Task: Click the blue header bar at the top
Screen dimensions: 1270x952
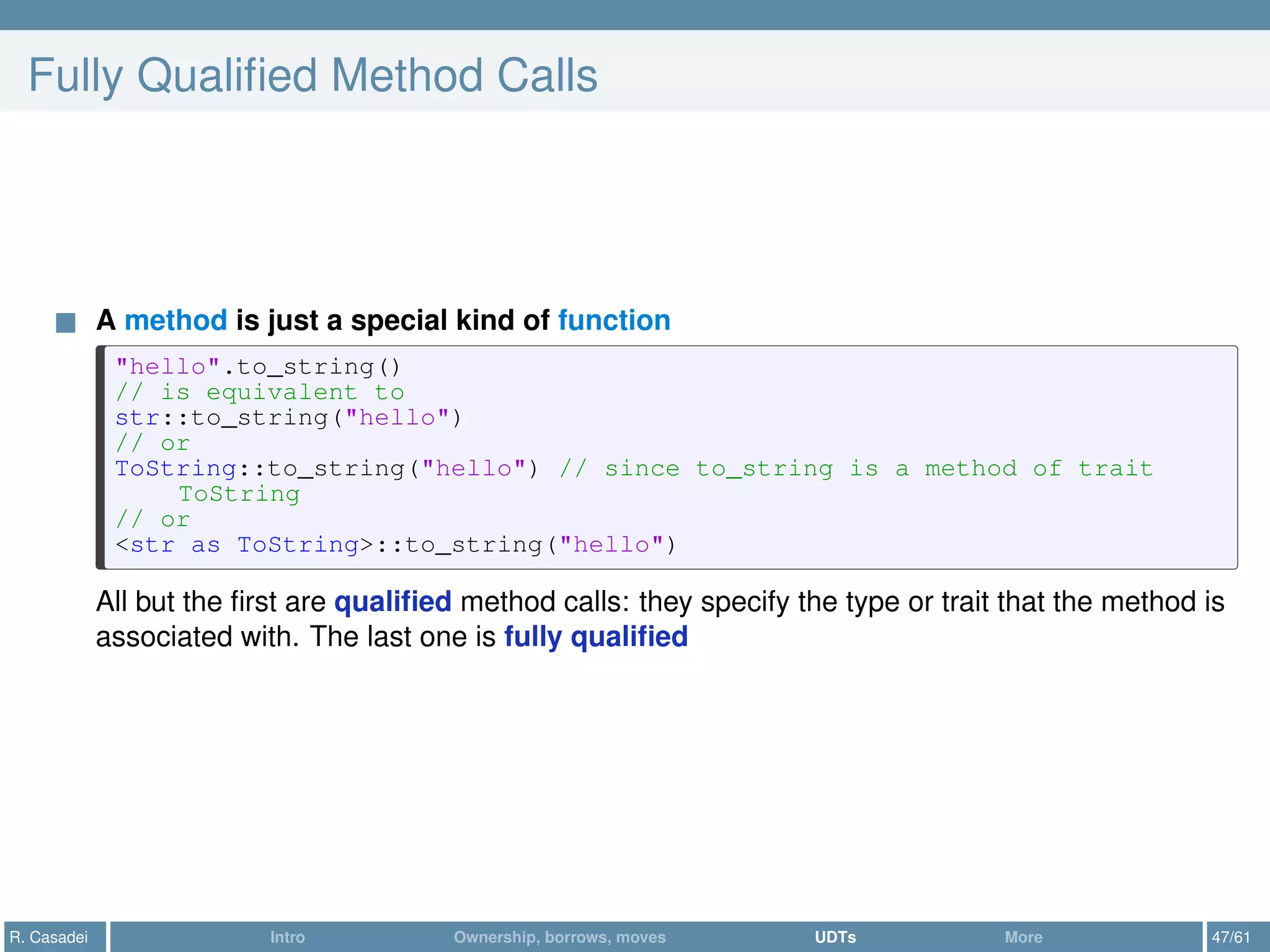Action: pyautogui.click(x=635, y=14)
